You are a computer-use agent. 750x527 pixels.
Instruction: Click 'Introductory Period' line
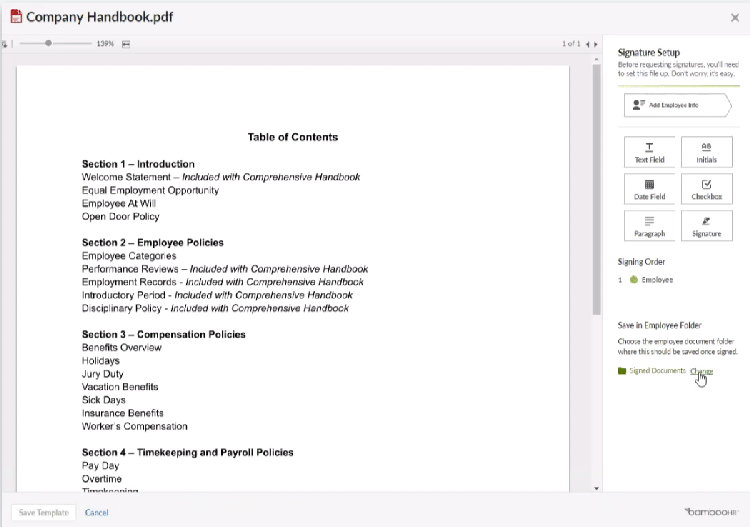217,295
